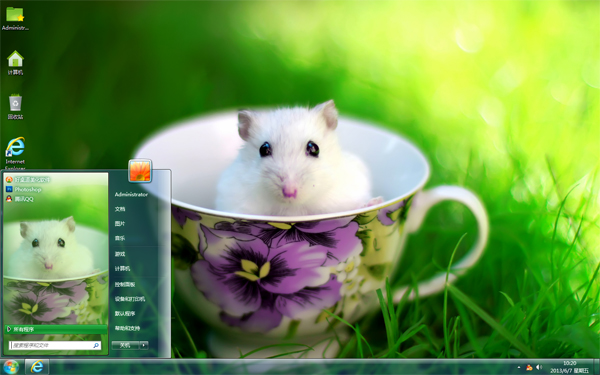
Task: Click the Internet Explorer taskbar icon
Action: pos(37,367)
